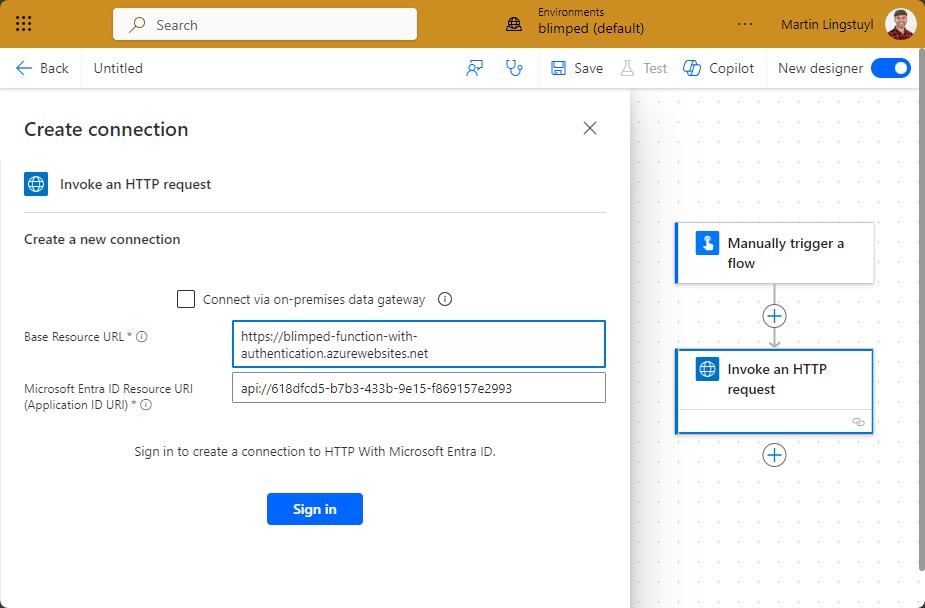This screenshot has height=608, width=925.
Task: Click the Test flask button
Action: pyautogui.click(x=643, y=68)
